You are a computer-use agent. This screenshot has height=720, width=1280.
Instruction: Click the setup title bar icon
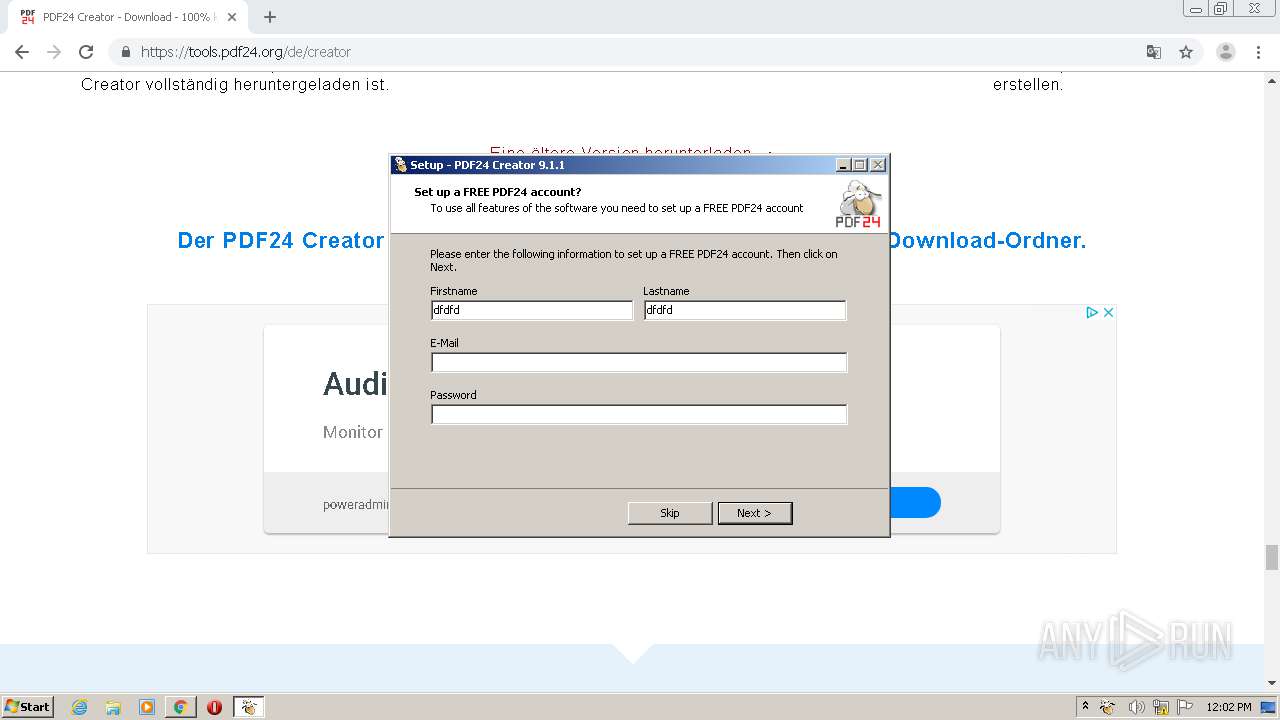[401, 165]
